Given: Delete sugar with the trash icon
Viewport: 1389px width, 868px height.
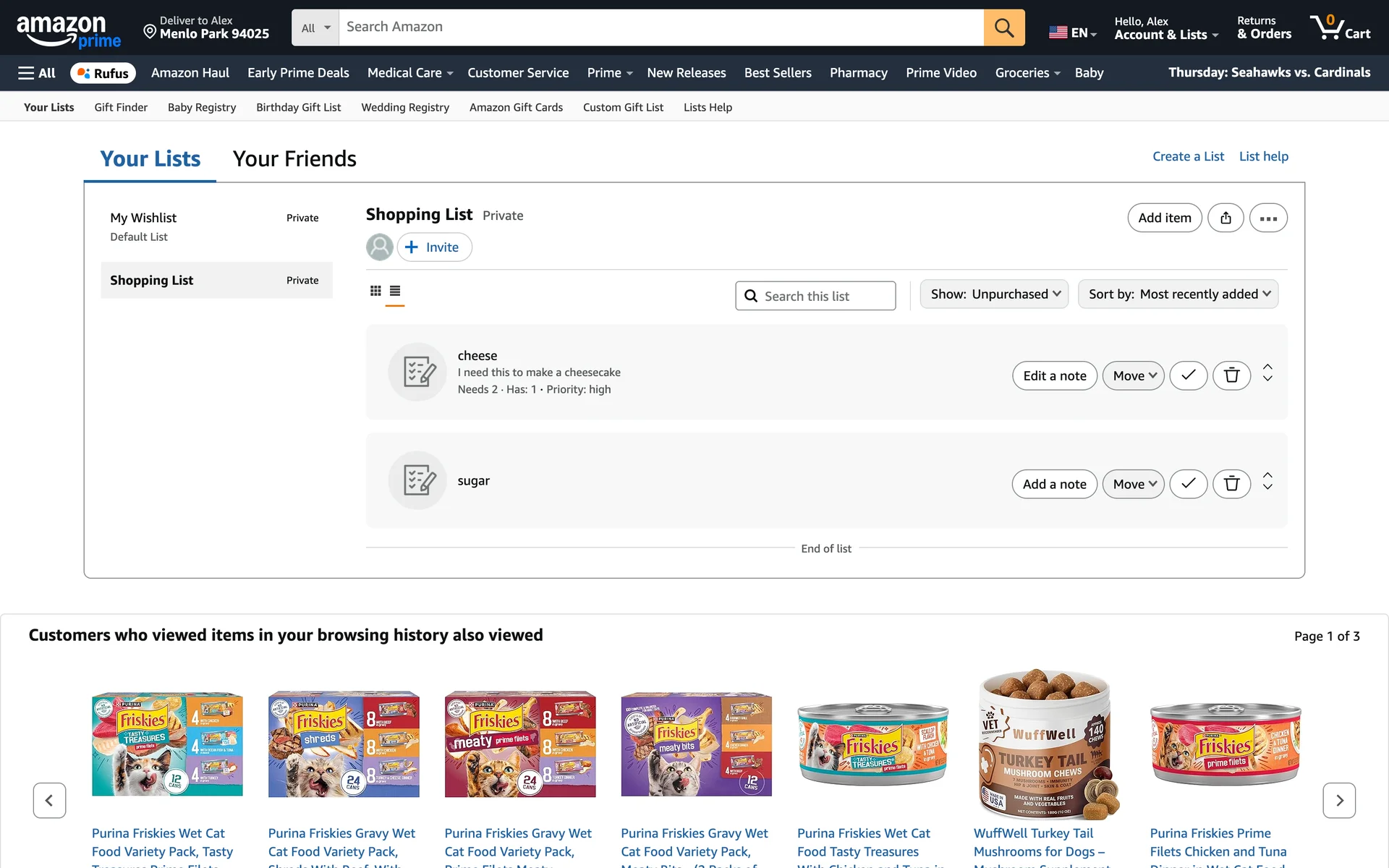Looking at the screenshot, I should [x=1231, y=484].
